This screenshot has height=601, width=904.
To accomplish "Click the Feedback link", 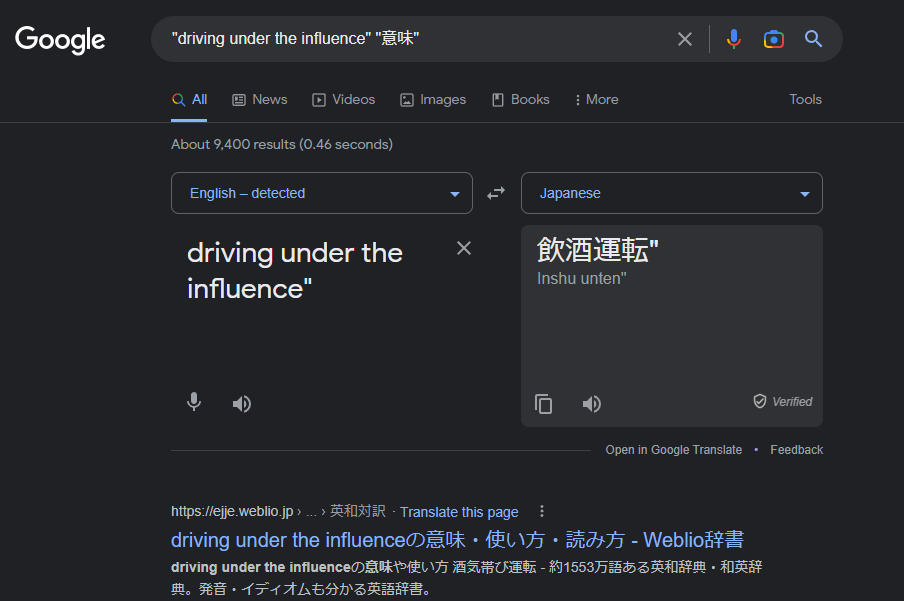I will pyautogui.click(x=796, y=450).
